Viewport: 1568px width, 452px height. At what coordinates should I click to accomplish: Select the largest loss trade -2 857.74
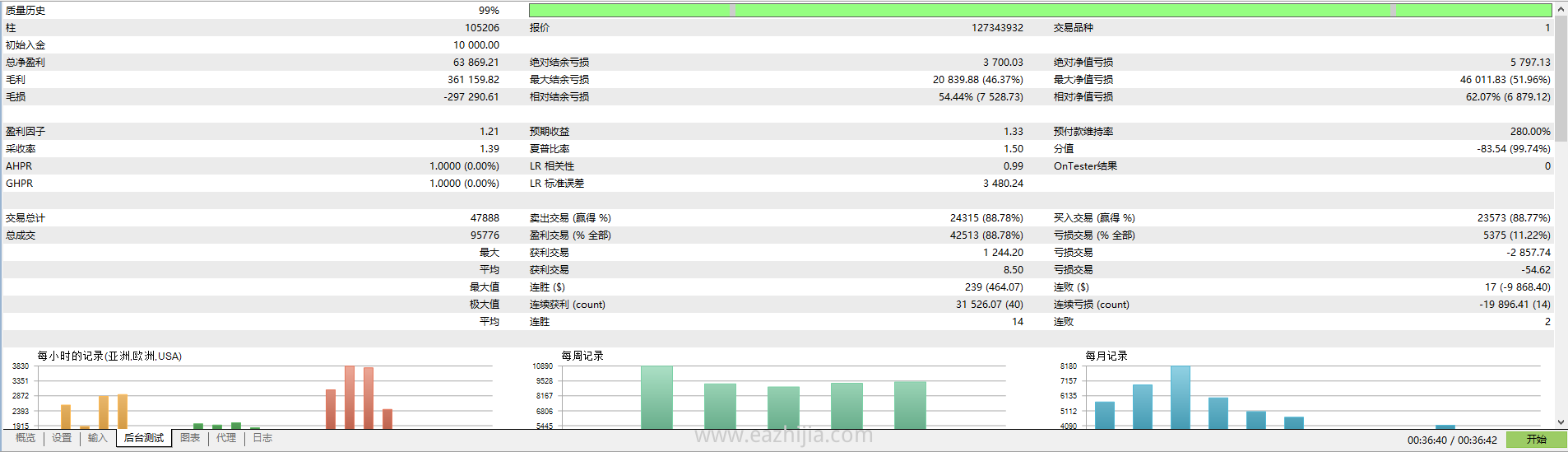1529,253
